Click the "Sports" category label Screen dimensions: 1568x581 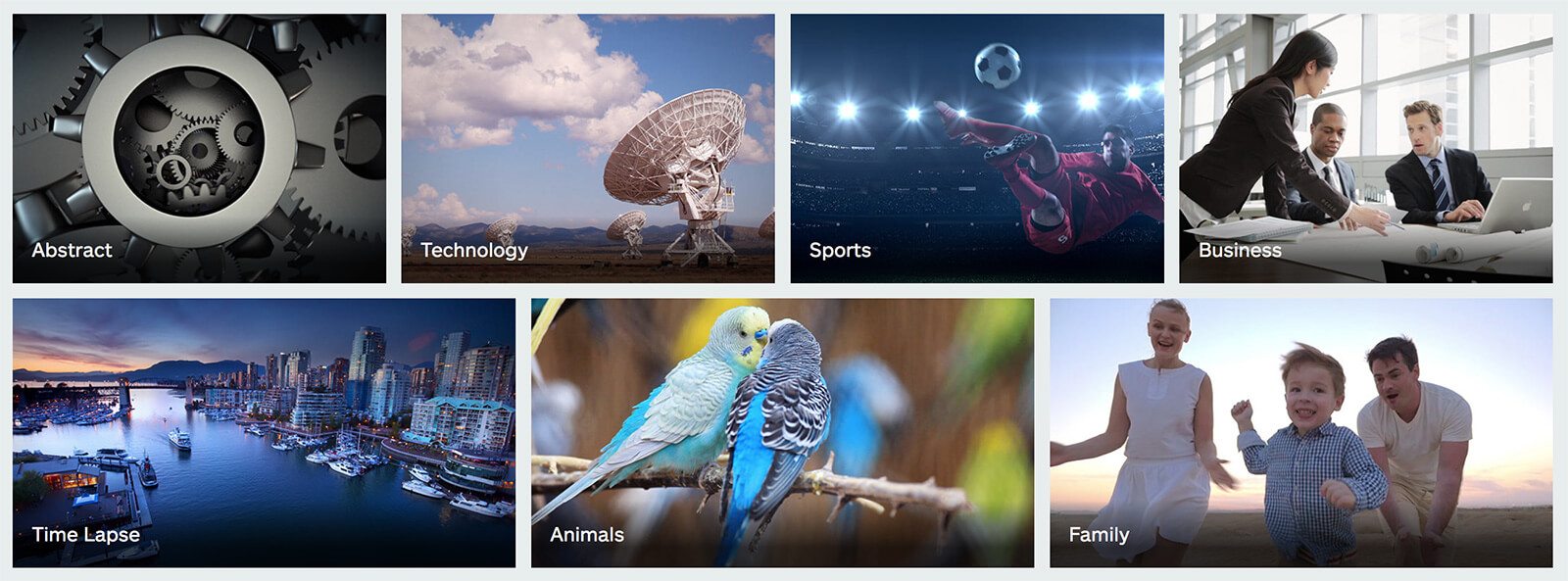coord(840,251)
